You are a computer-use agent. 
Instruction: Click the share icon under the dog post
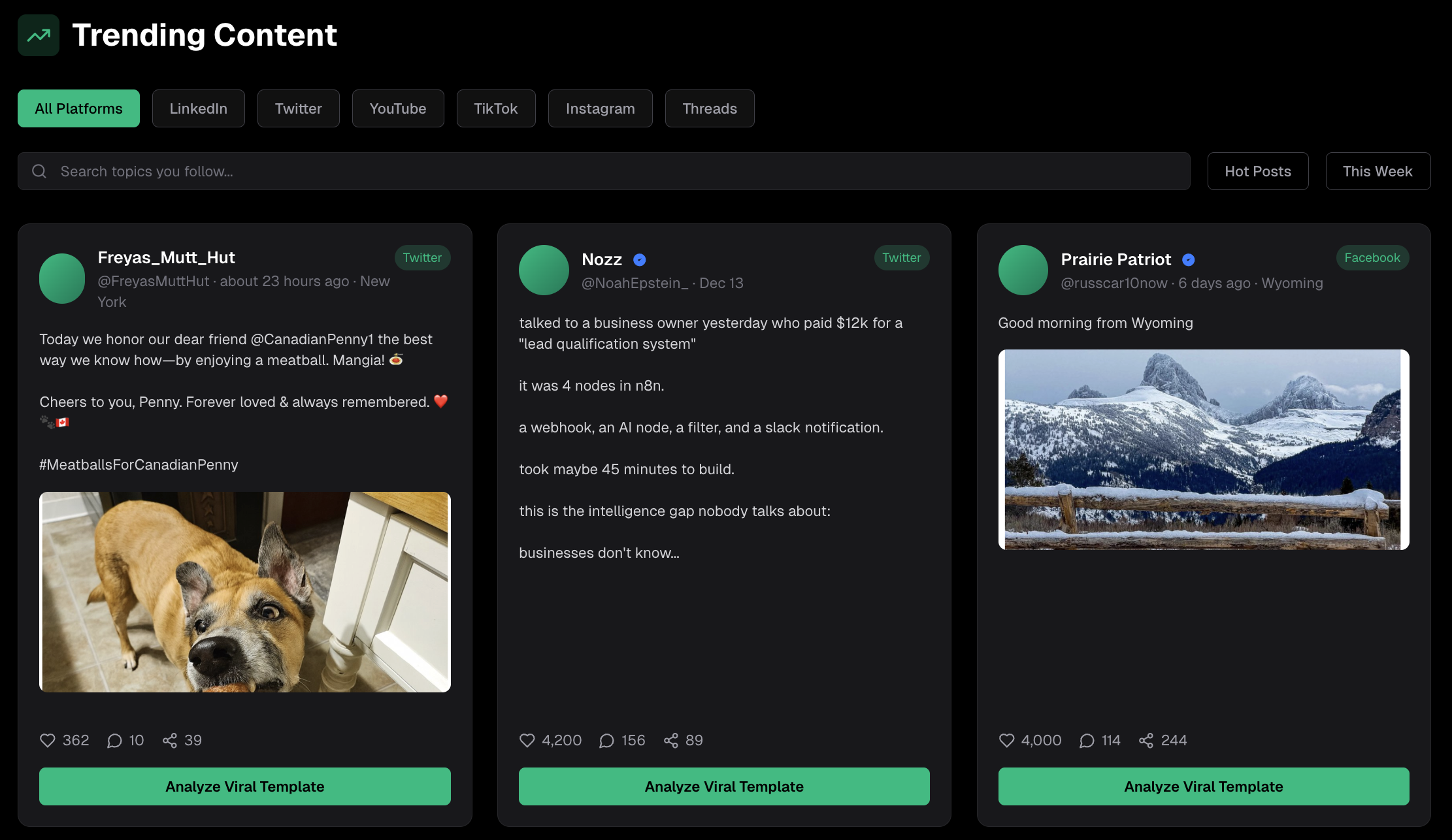171,740
